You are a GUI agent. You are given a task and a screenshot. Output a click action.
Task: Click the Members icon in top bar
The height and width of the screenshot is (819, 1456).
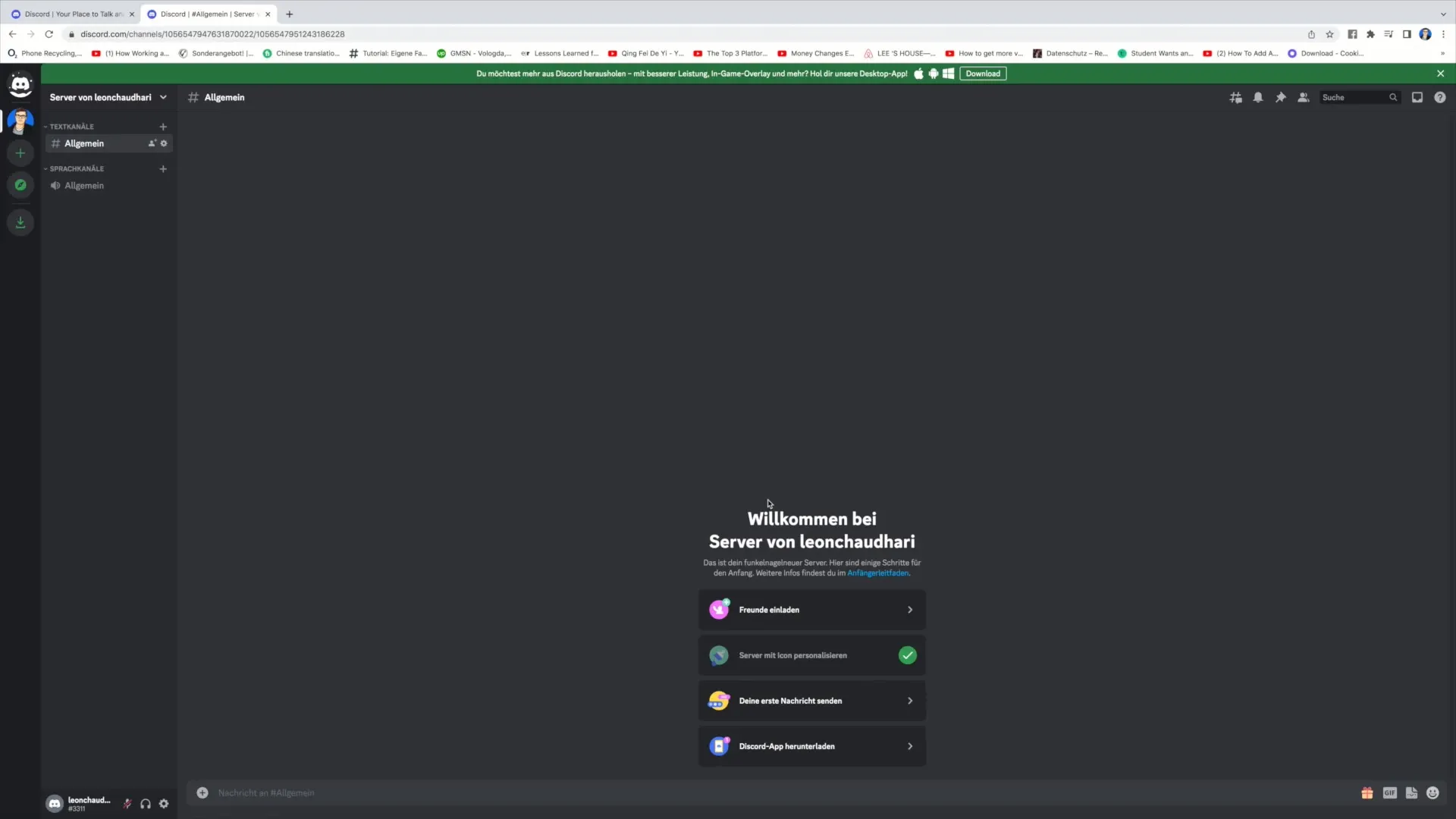1303,97
